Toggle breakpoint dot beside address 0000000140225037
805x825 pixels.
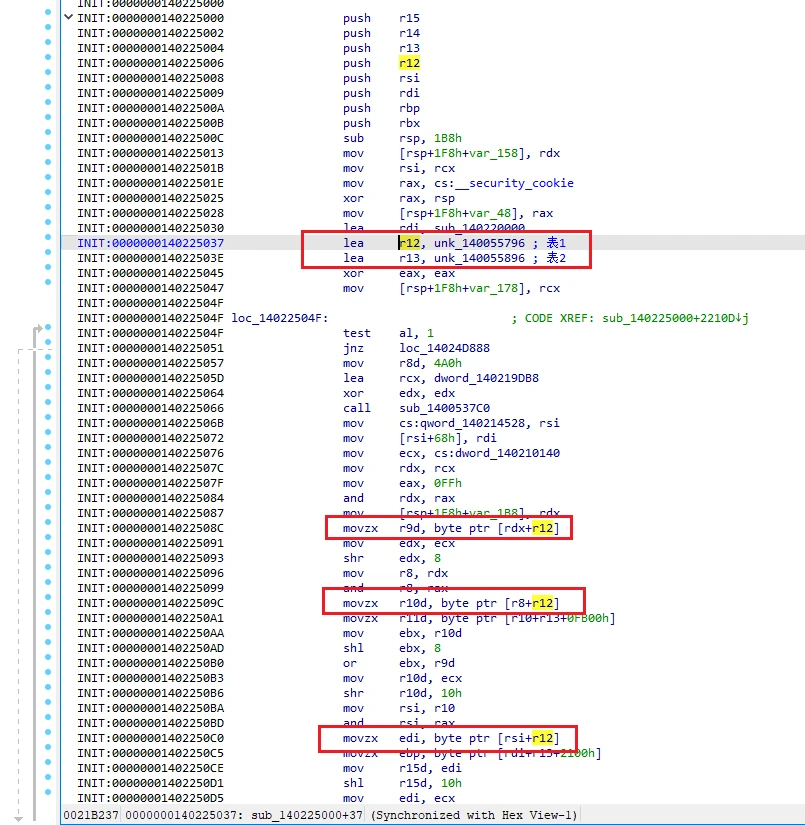point(48,237)
